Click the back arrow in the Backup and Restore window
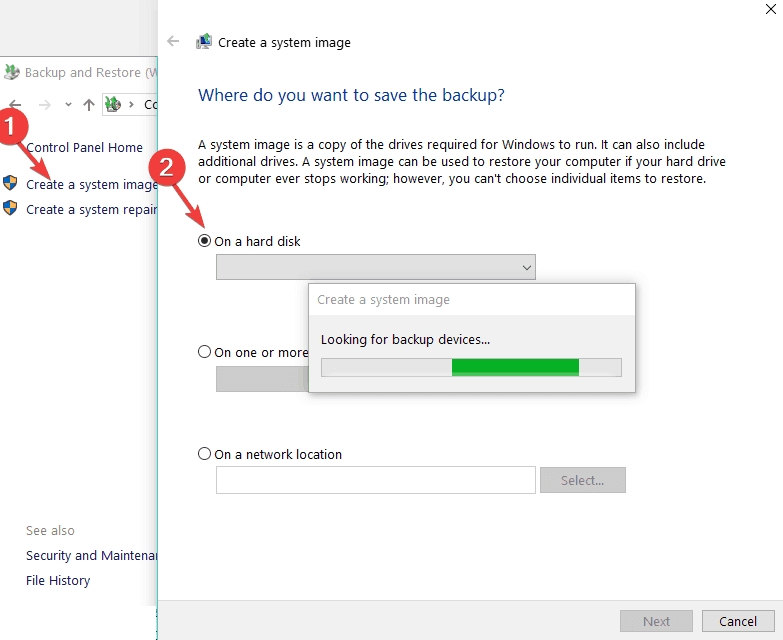 tap(14, 104)
